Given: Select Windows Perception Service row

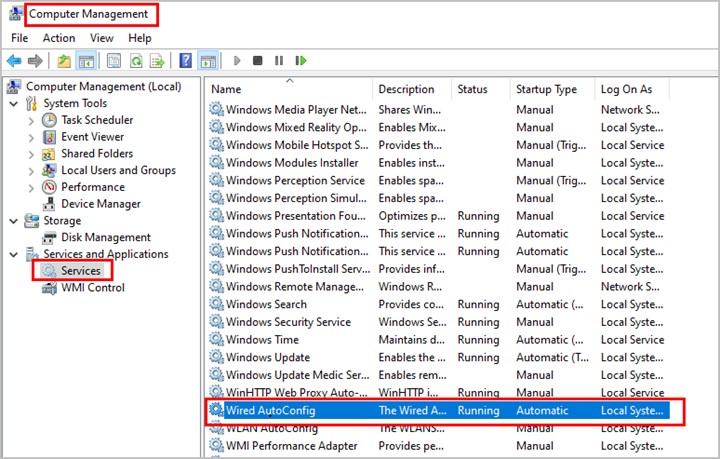Looking at the screenshot, I should tap(439, 180).
